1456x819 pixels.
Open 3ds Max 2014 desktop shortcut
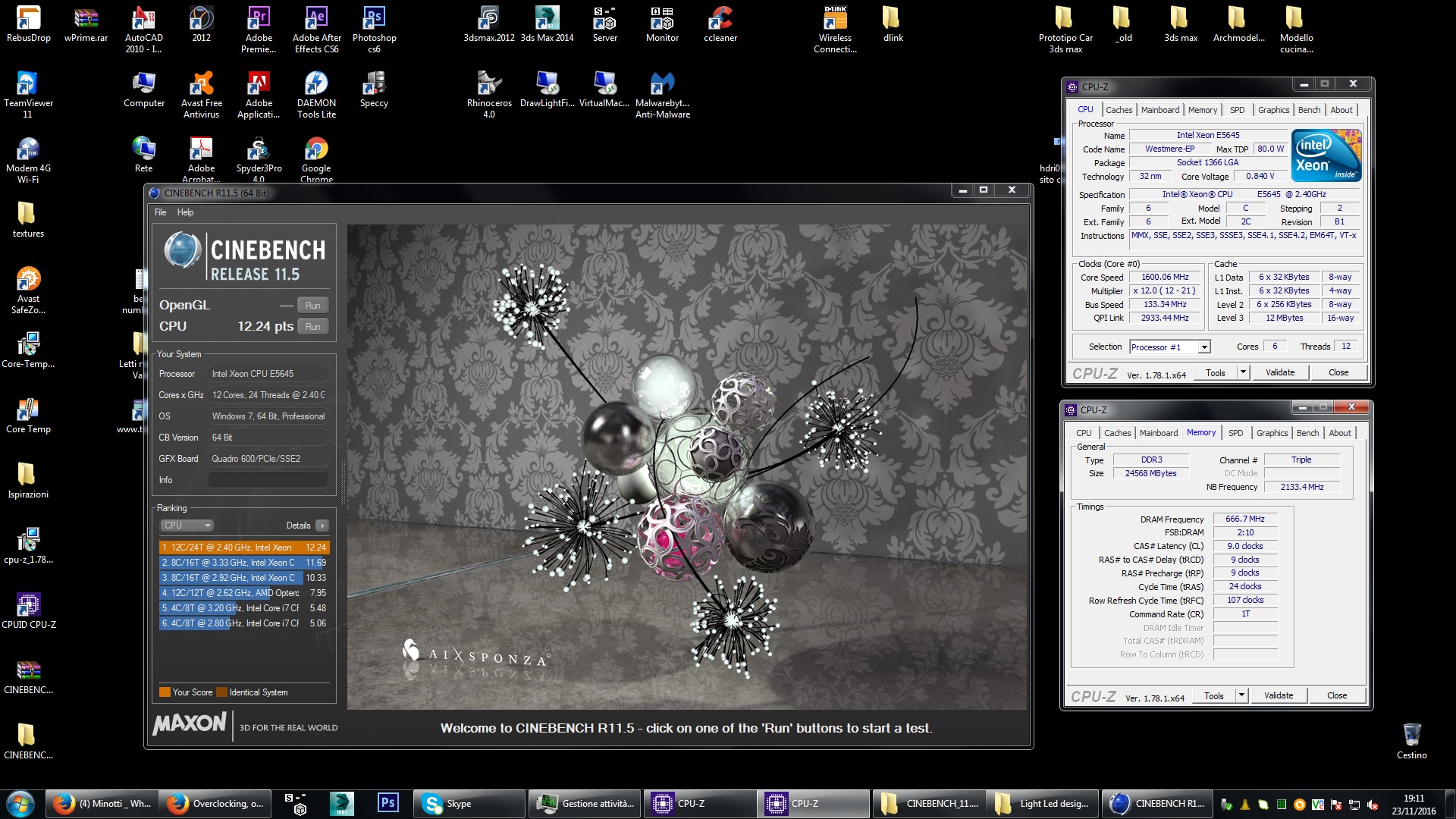pyautogui.click(x=547, y=24)
